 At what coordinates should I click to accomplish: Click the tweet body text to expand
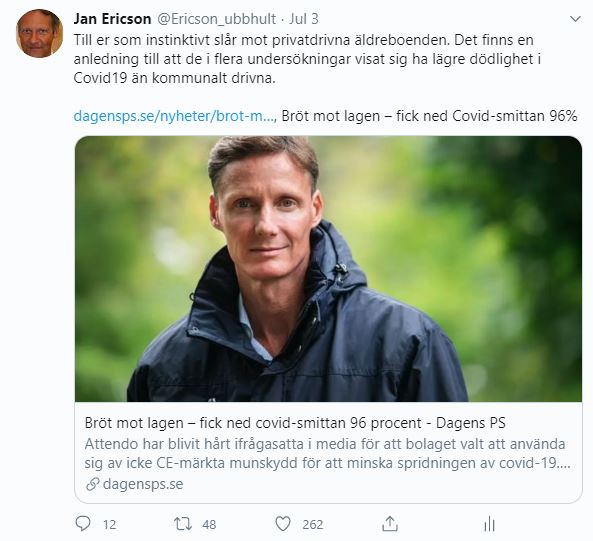tap(307, 59)
